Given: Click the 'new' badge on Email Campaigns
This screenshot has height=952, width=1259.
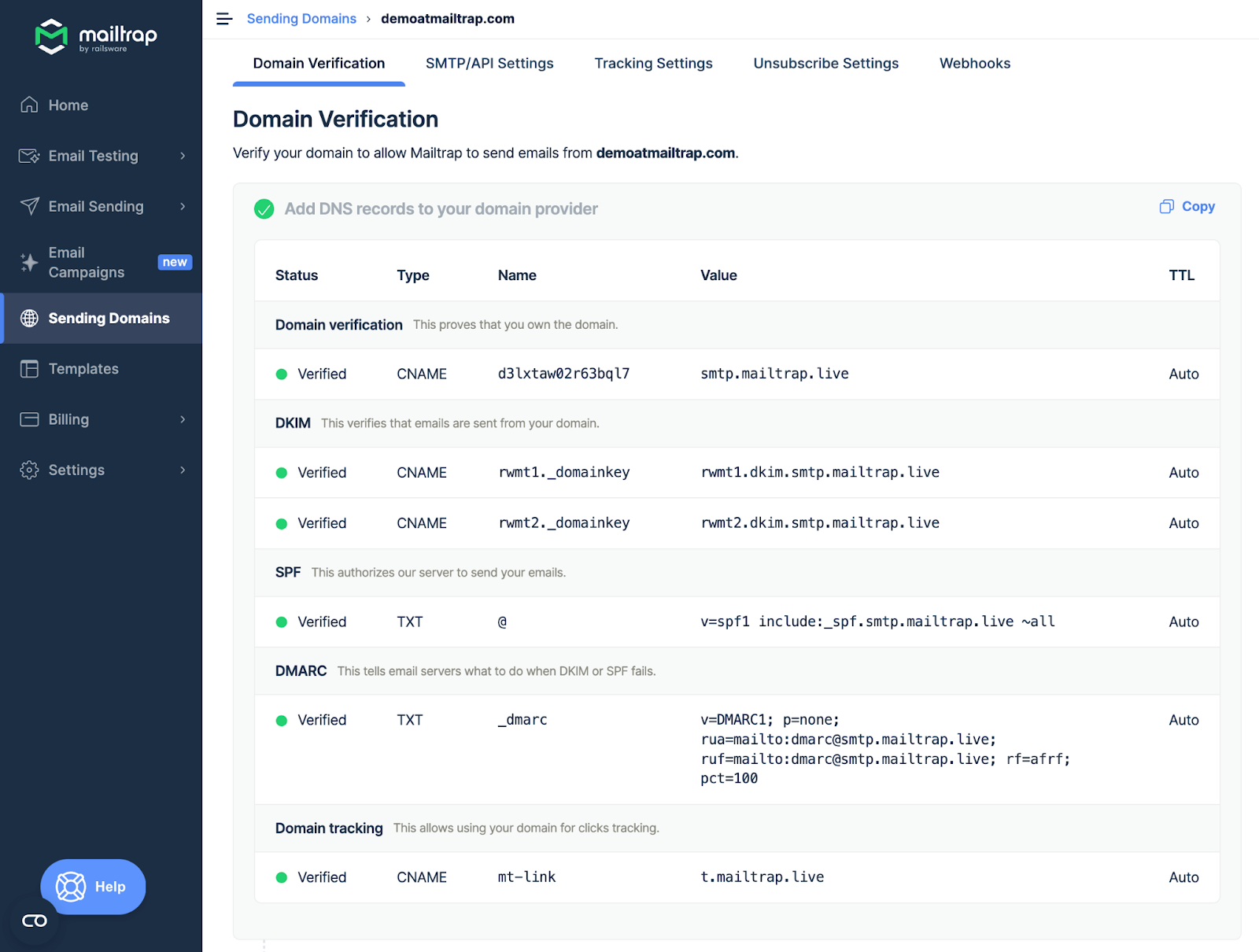Looking at the screenshot, I should (x=175, y=262).
